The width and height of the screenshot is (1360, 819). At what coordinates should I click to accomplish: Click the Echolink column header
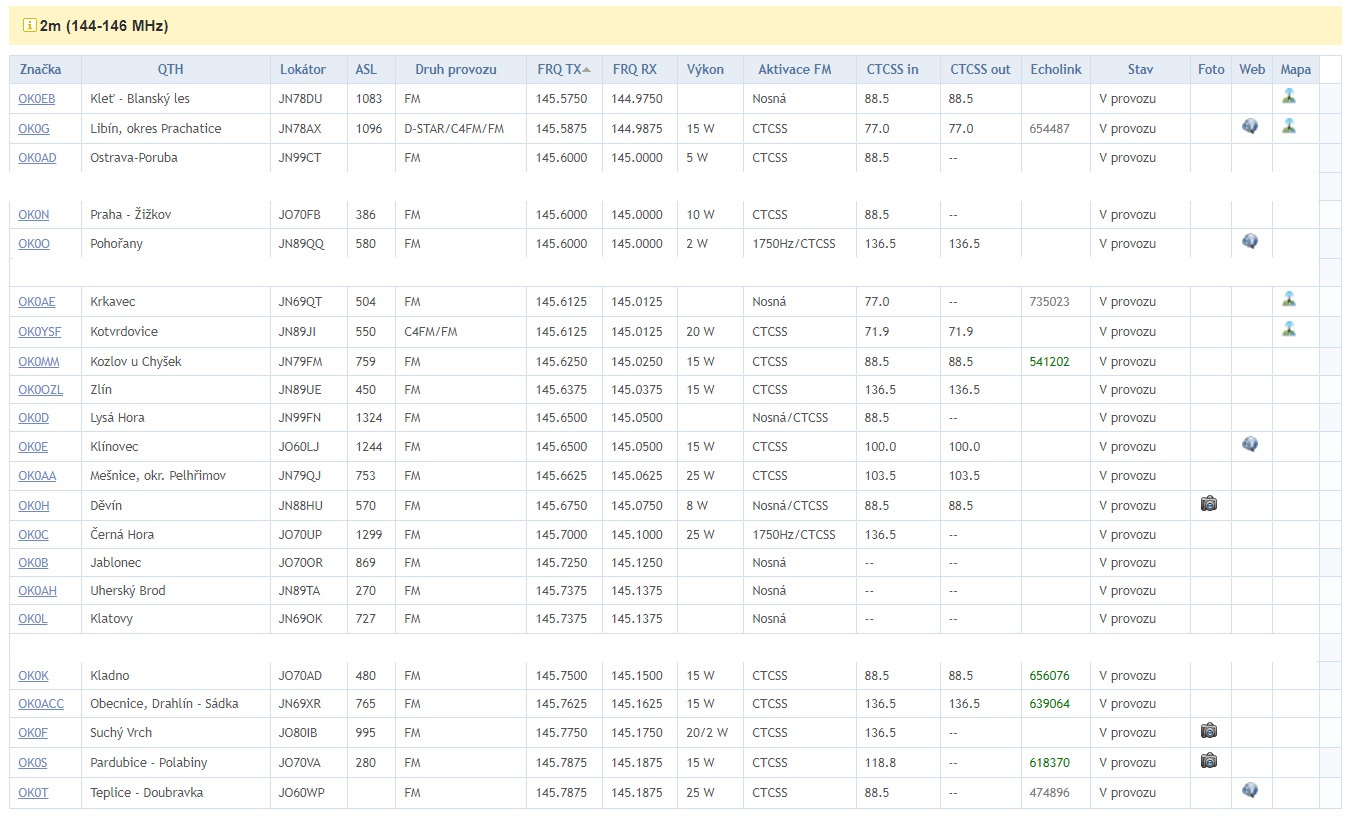1055,69
